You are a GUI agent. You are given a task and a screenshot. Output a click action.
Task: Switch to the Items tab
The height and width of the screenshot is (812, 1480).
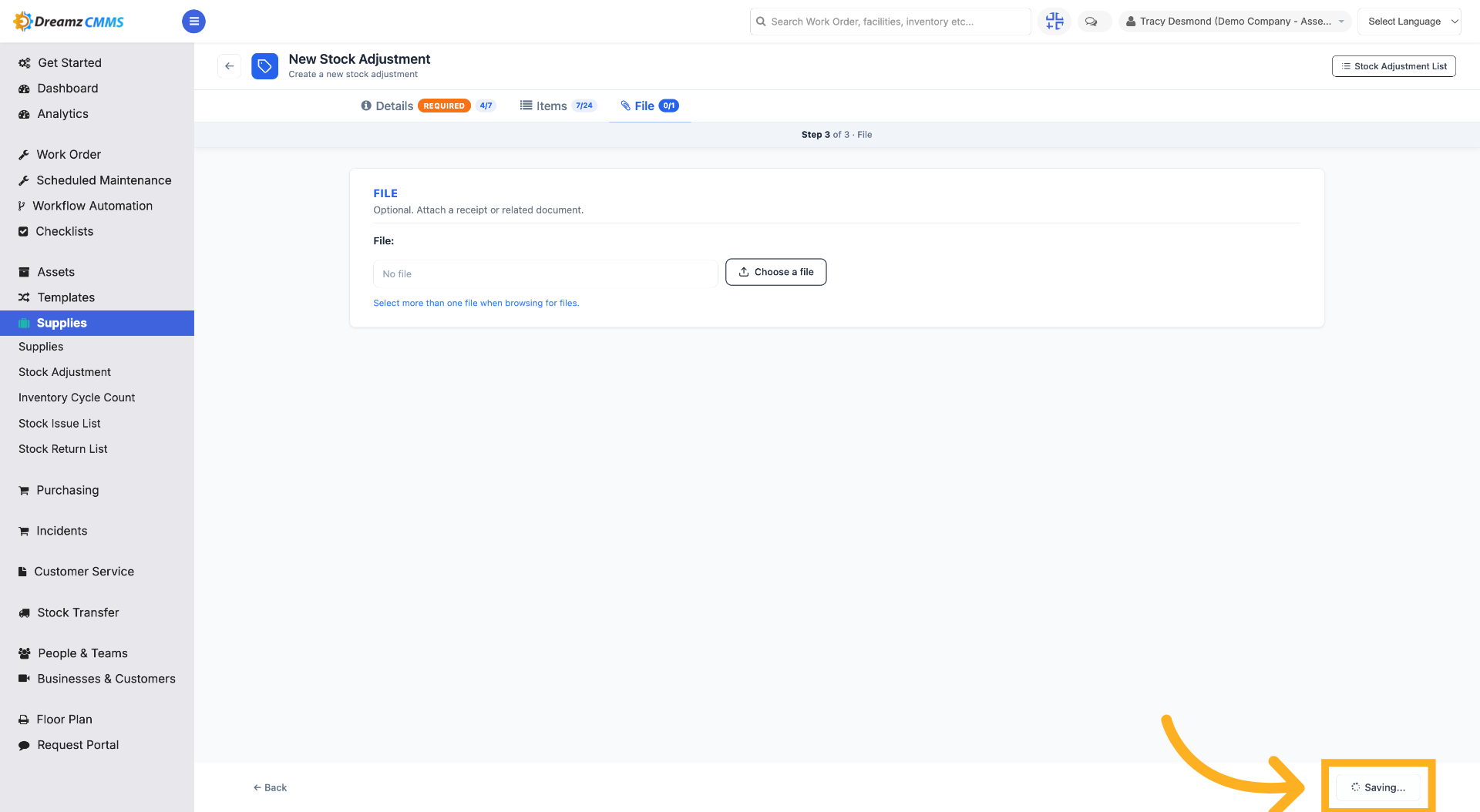click(557, 106)
